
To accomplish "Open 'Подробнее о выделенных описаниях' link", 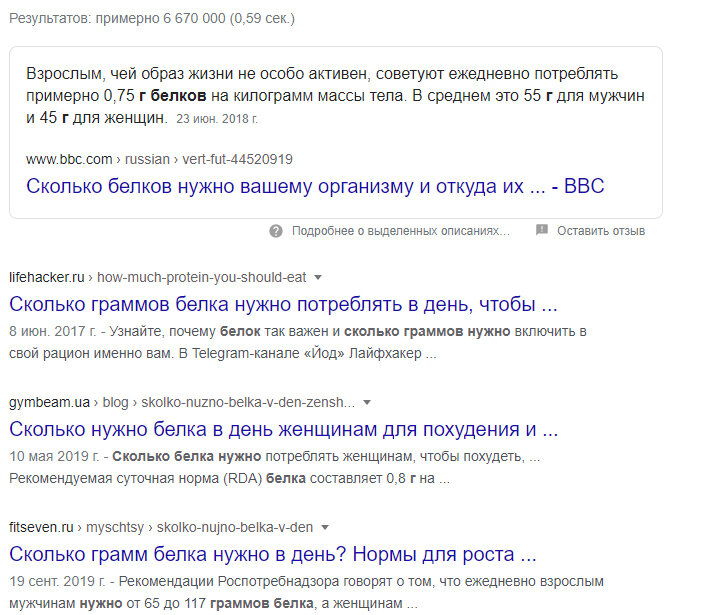I will [x=401, y=231].
